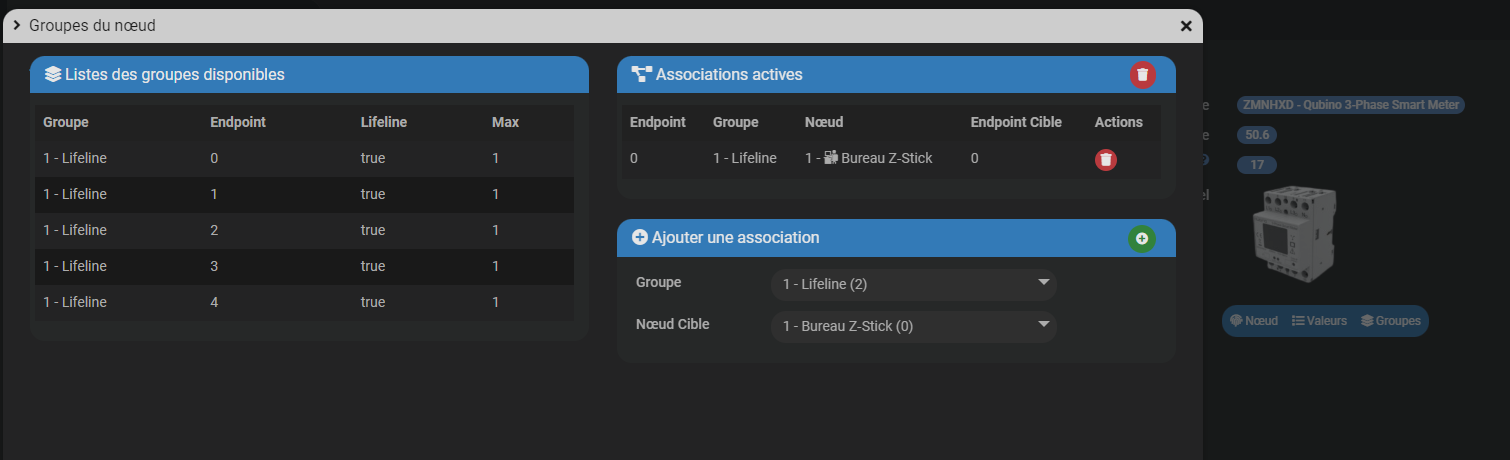Screen dimensions: 1510x460
Task: Click the Max column header in groups list
Action: tap(505, 122)
